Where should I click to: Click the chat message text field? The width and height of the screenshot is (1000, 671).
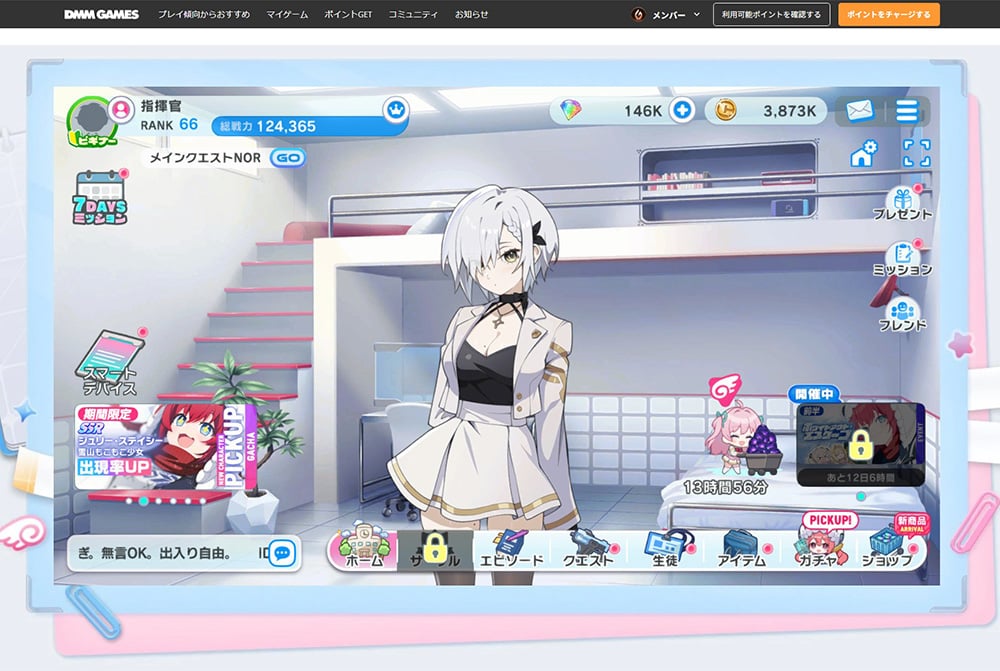click(168, 553)
